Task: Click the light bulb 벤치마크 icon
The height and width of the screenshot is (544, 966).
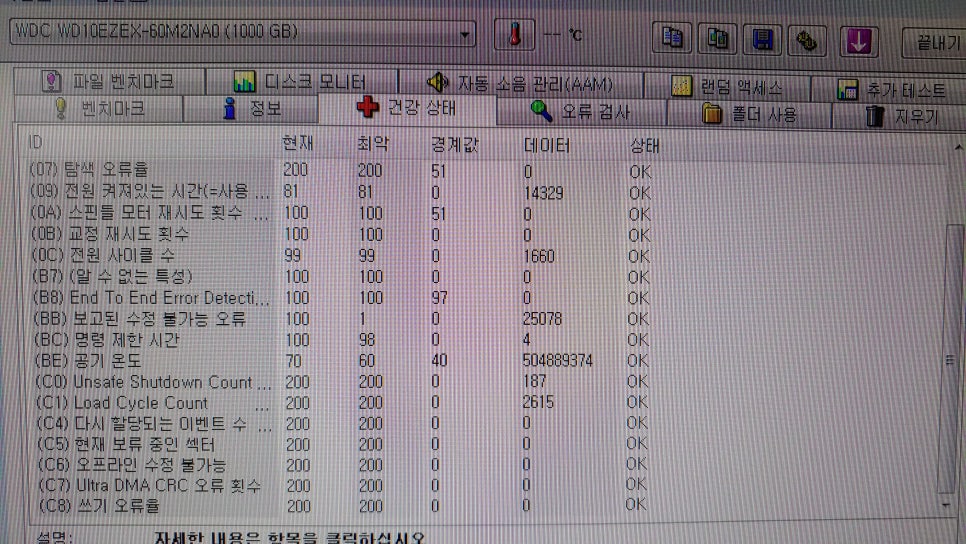Action: point(60,108)
